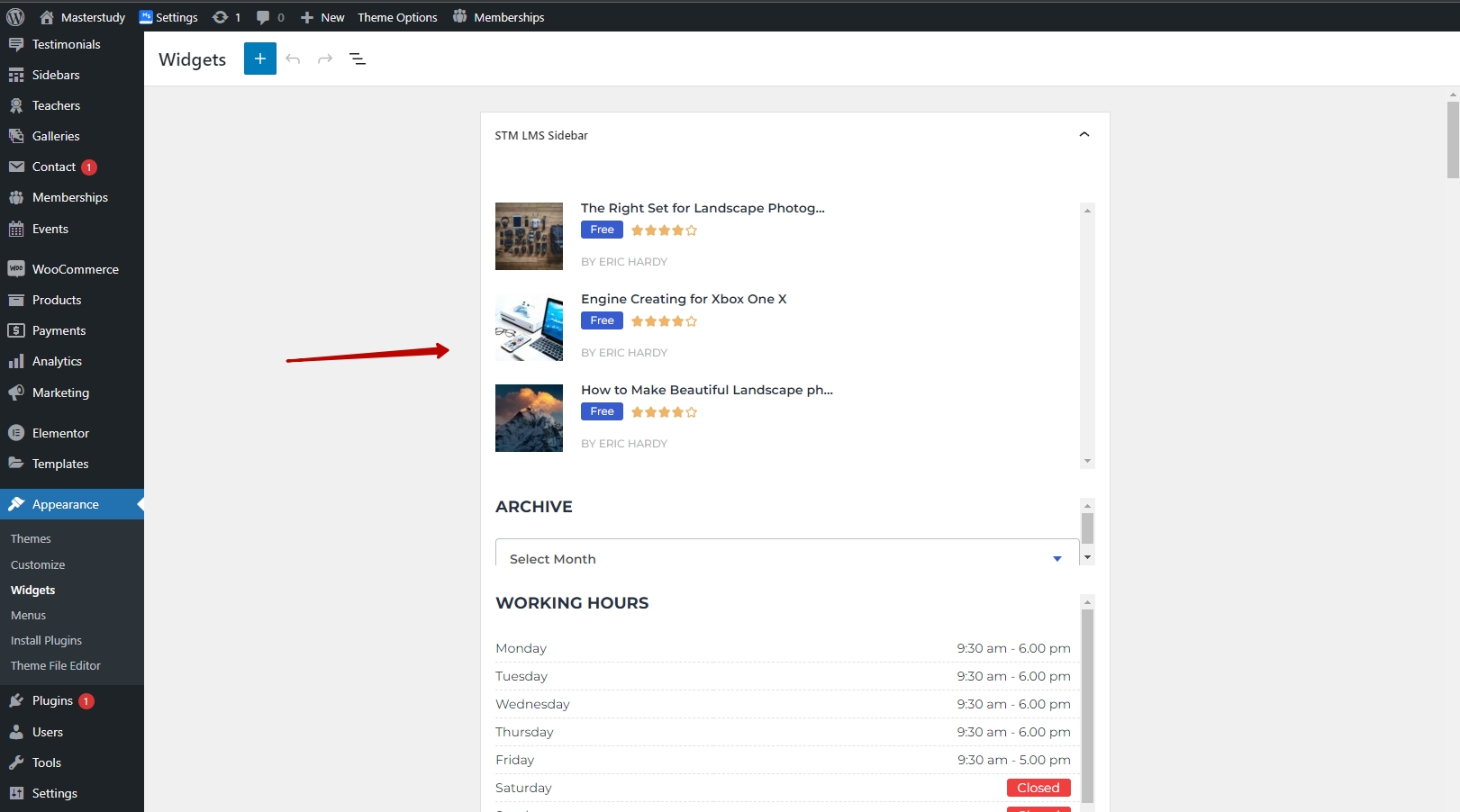Click star rating of first course
This screenshot has width=1460, height=812.
click(664, 230)
